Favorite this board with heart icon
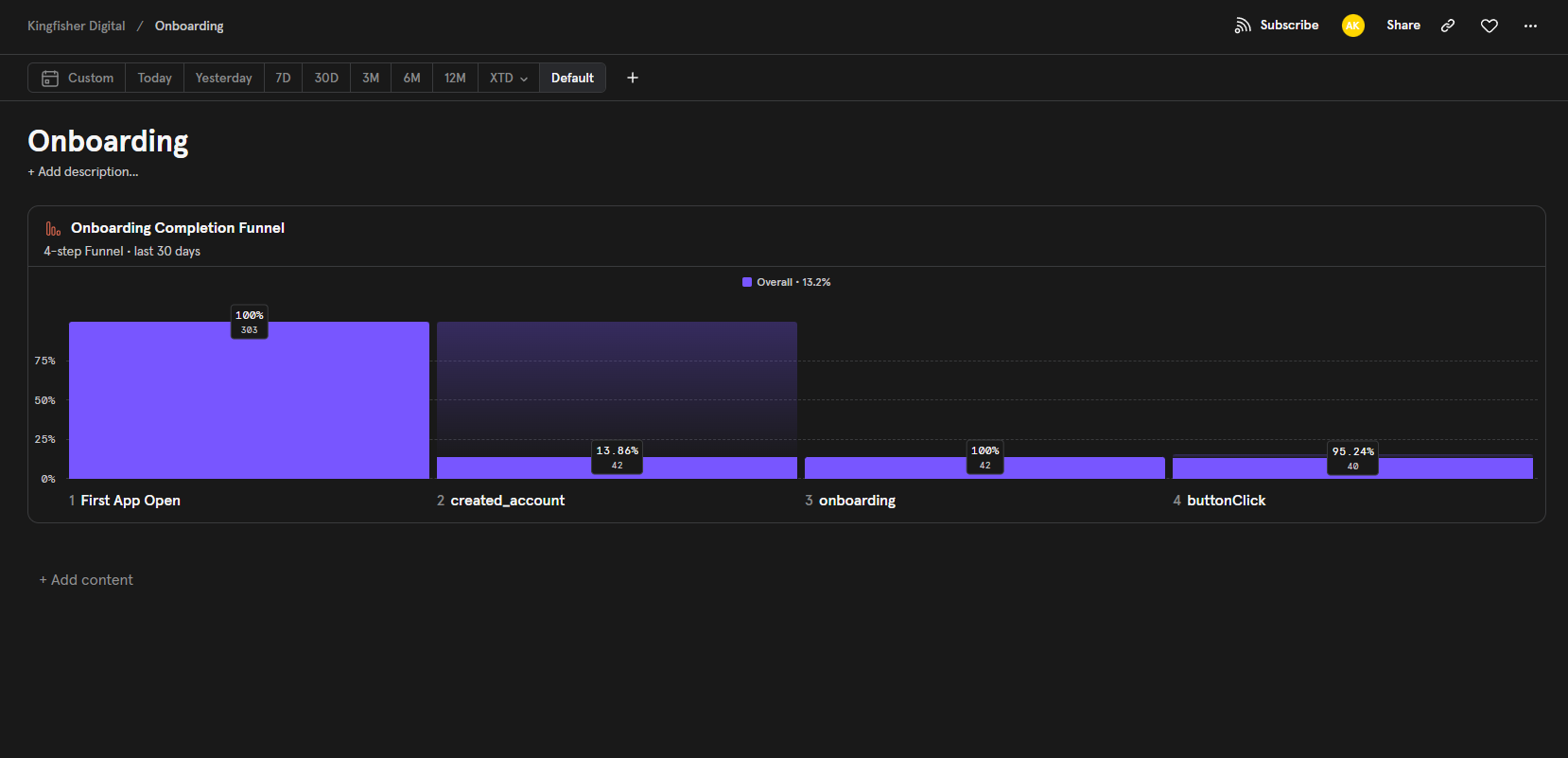Viewport: 1568px width, 758px height. (1490, 26)
